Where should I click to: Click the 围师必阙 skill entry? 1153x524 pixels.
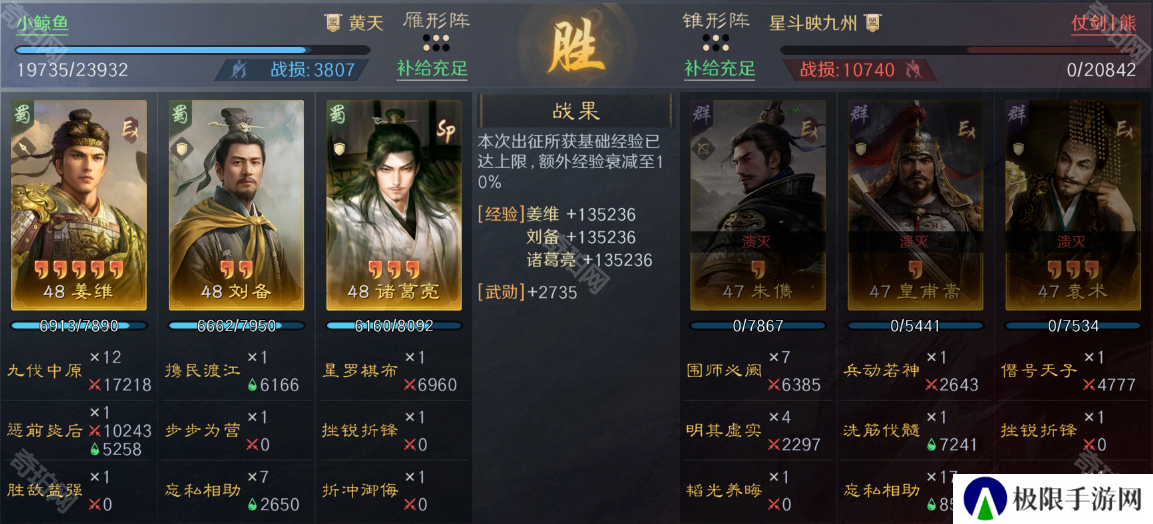click(723, 370)
